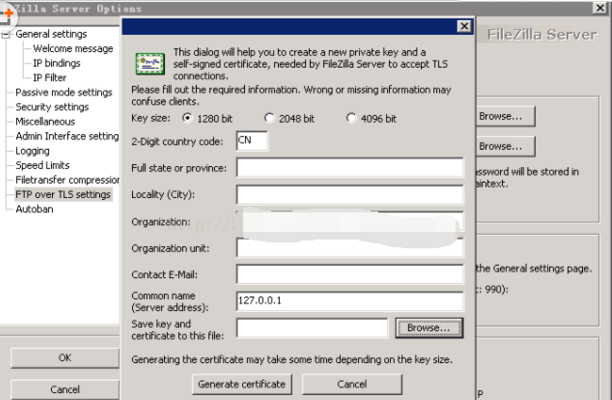Click the Full state or province field

(x=350, y=168)
